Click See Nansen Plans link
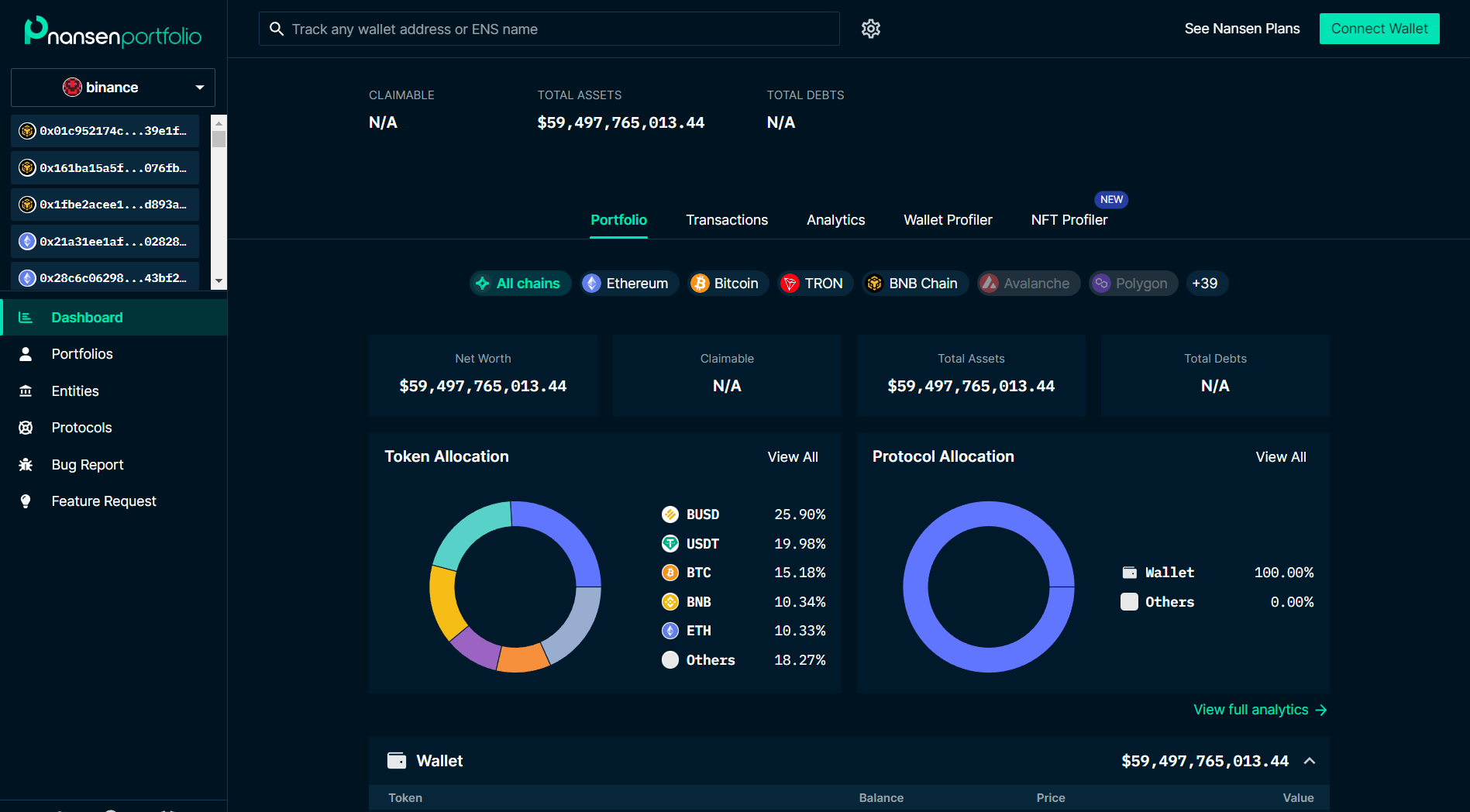 [x=1242, y=29]
